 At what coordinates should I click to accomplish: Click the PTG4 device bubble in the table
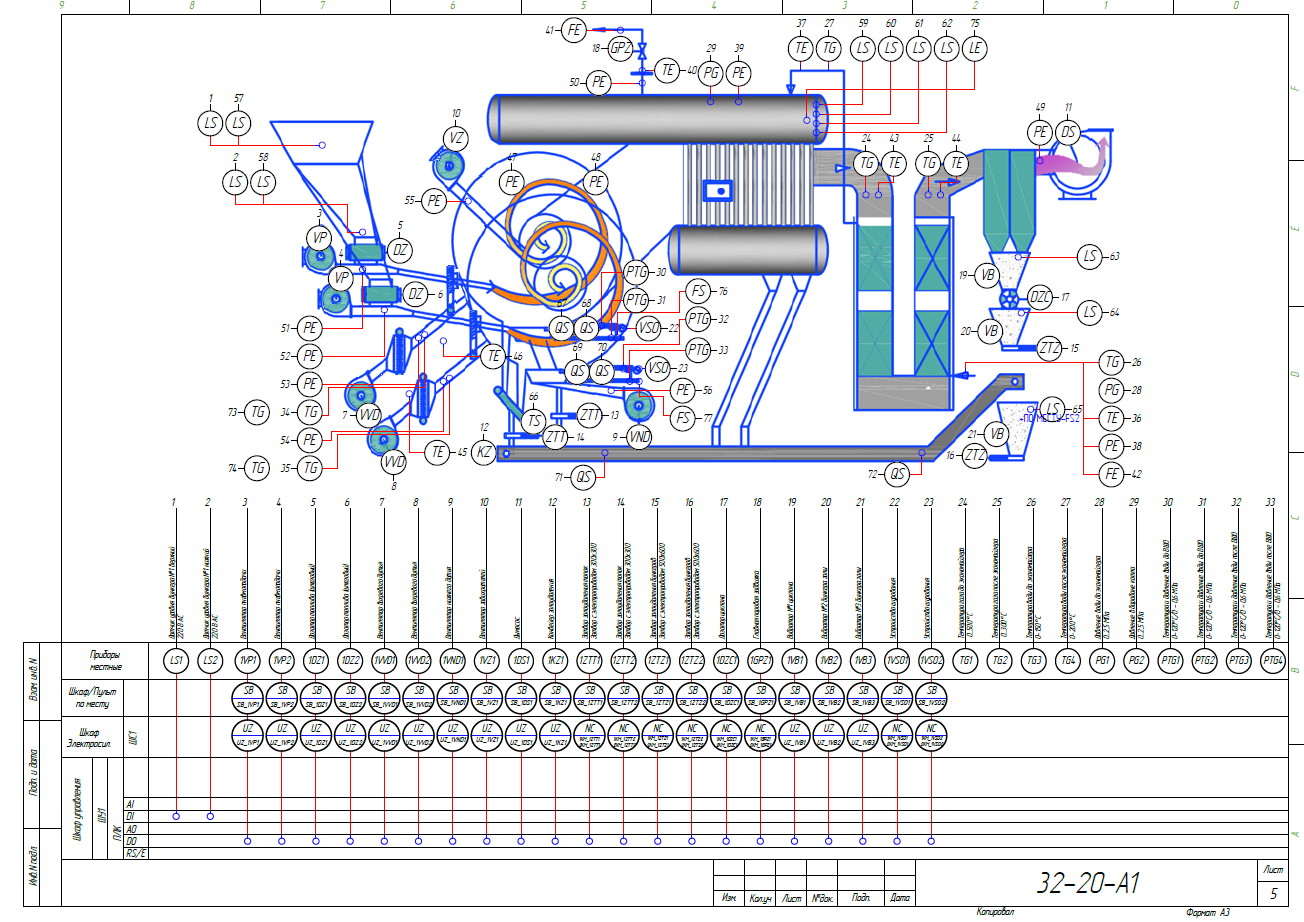1274,660
